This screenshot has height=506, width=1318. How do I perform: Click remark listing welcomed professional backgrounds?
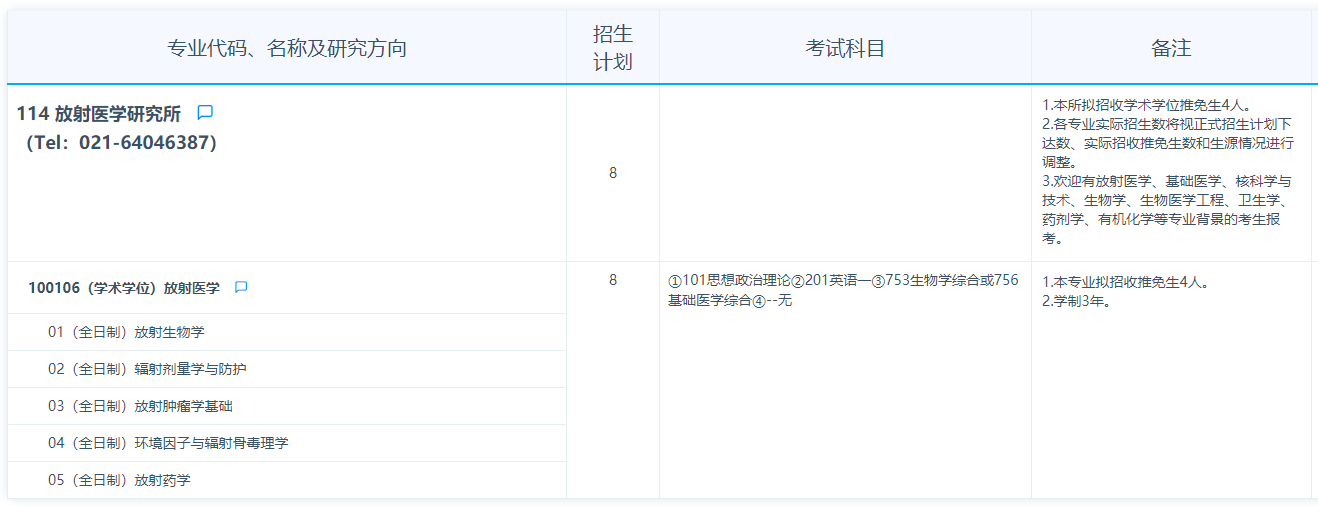(x=1166, y=210)
